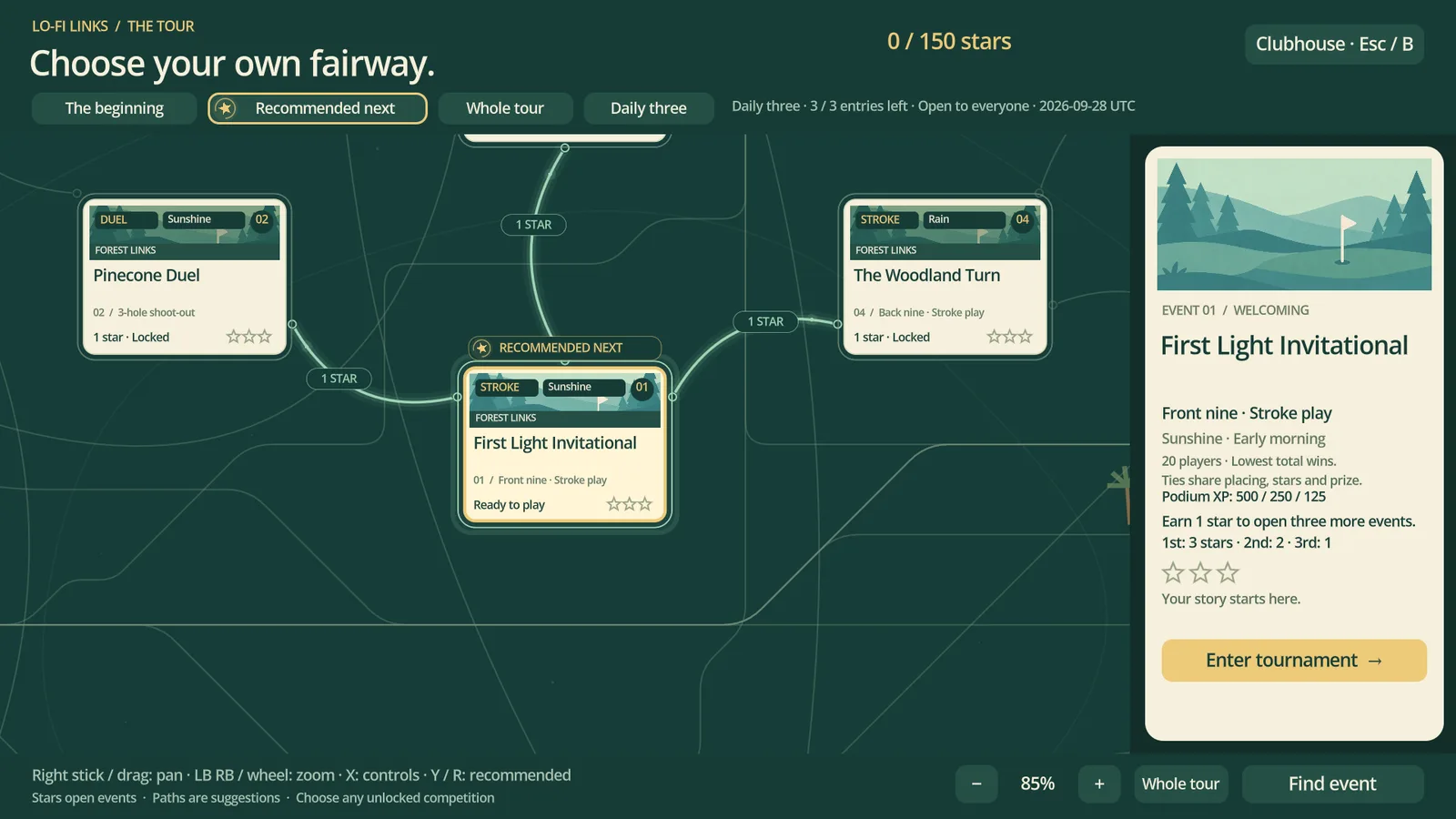Click the Sunshine tag on Pinecone Duel card
1456x819 pixels.
click(203, 219)
